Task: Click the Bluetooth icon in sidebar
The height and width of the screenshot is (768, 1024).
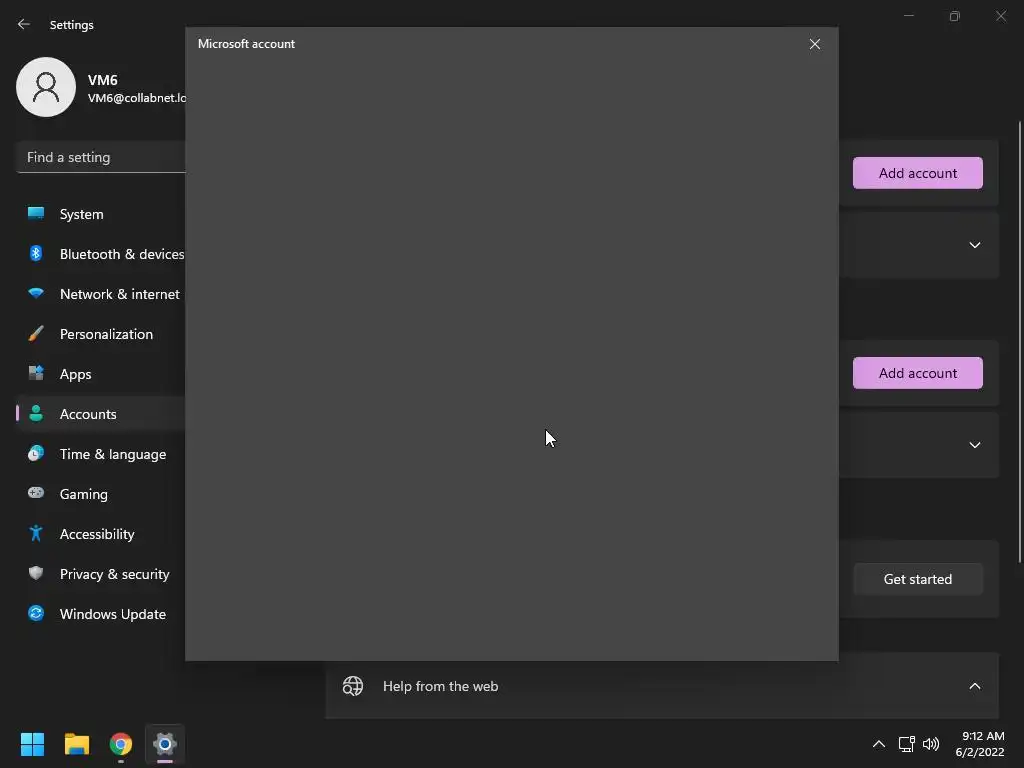Action: 36,253
